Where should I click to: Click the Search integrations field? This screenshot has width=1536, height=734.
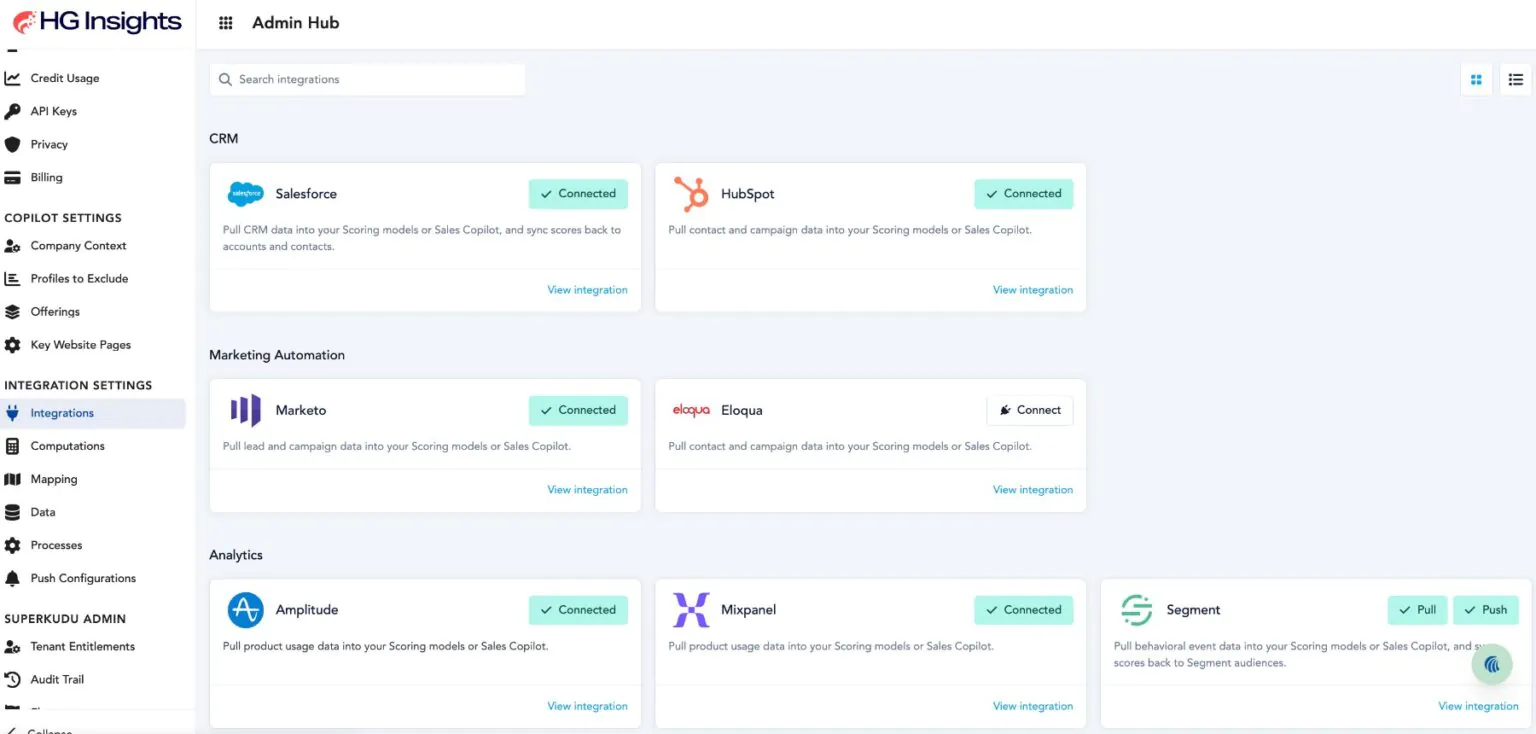coord(367,79)
